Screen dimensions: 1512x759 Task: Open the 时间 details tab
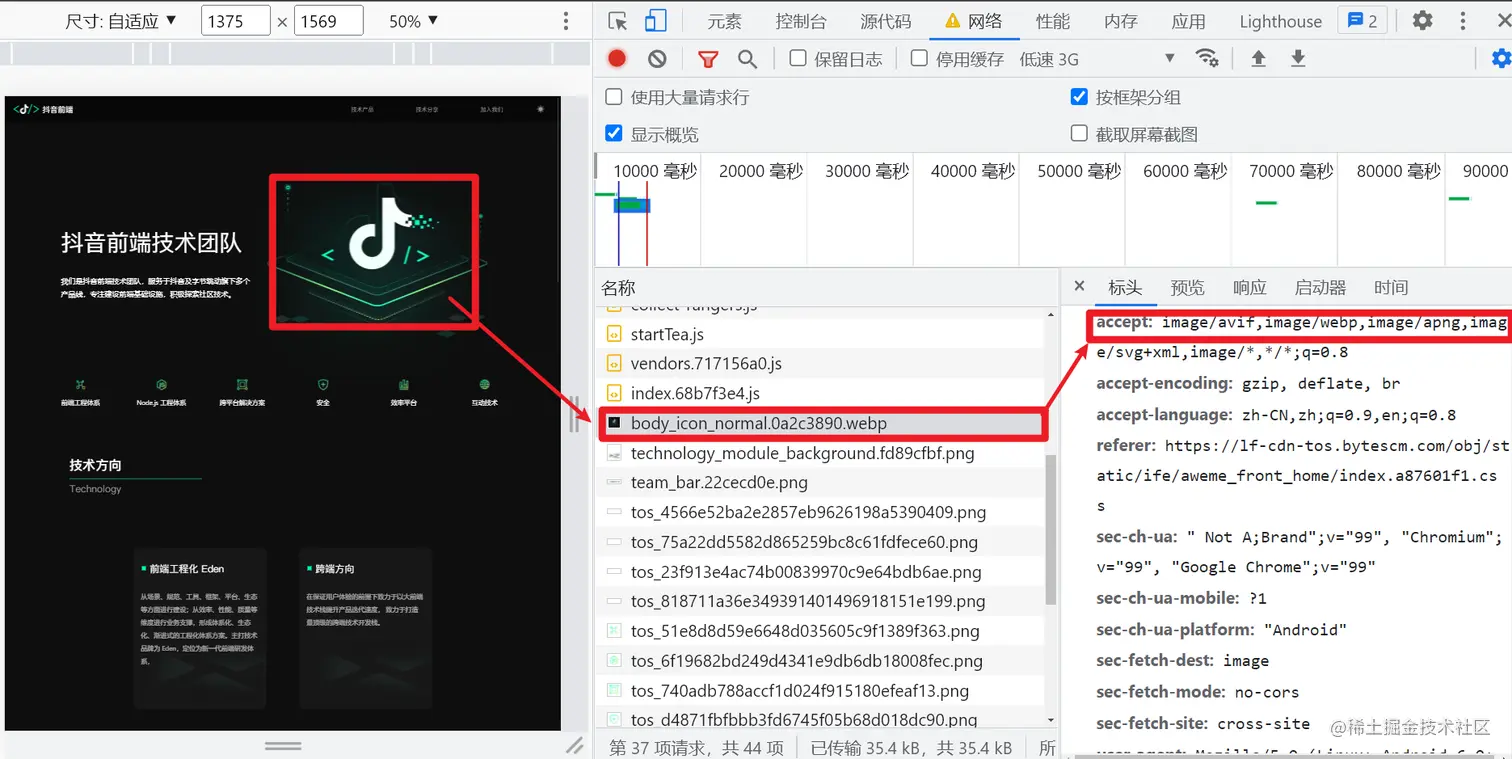pos(1391,287)
